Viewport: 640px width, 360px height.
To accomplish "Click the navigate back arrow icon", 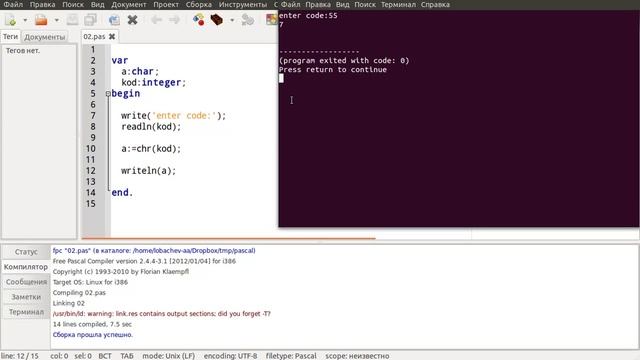I will (156, 20).
